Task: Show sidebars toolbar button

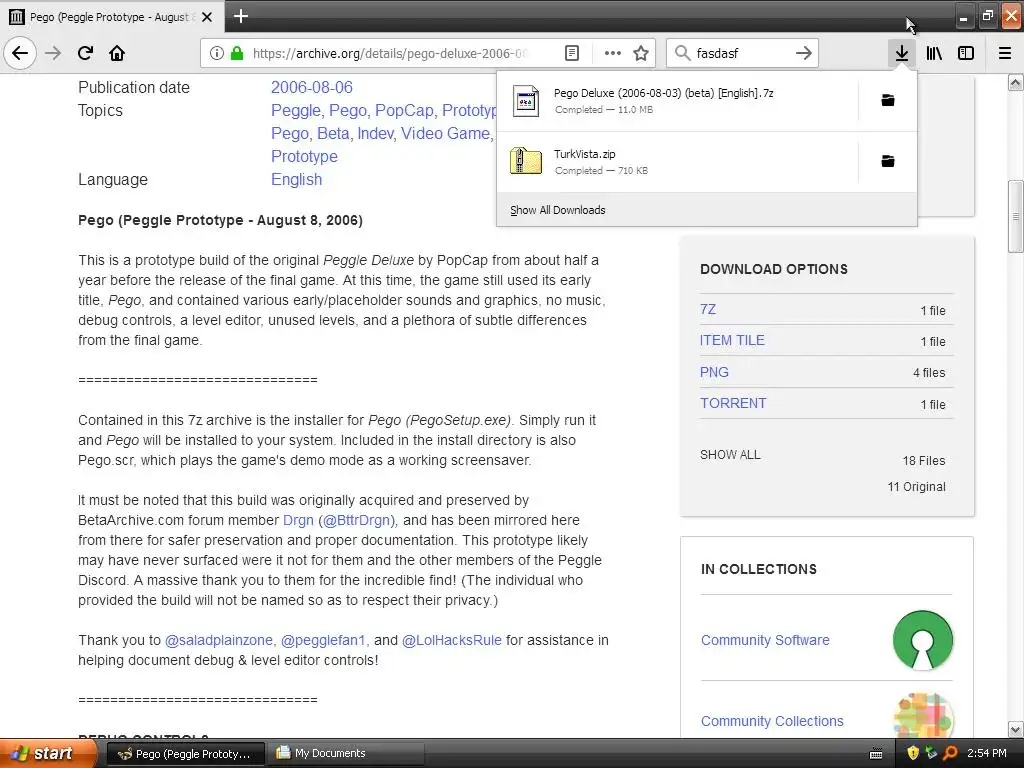Action: [x=966, y=53]
